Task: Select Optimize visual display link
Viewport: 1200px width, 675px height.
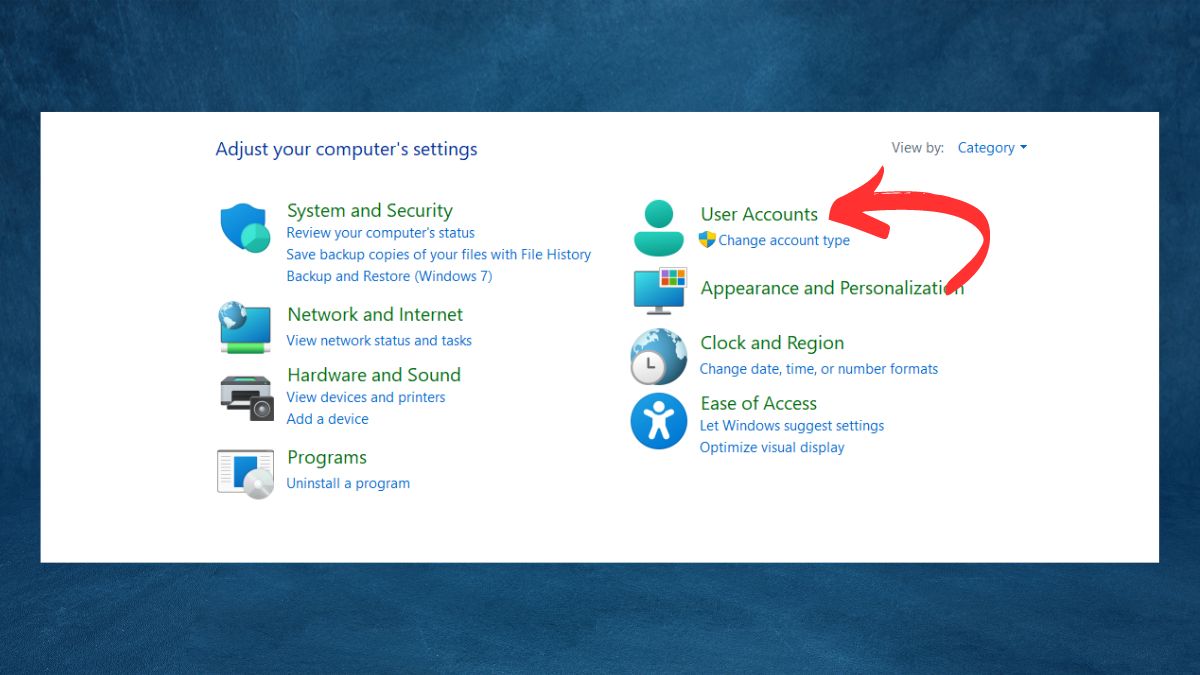Action: pos(772,447)
